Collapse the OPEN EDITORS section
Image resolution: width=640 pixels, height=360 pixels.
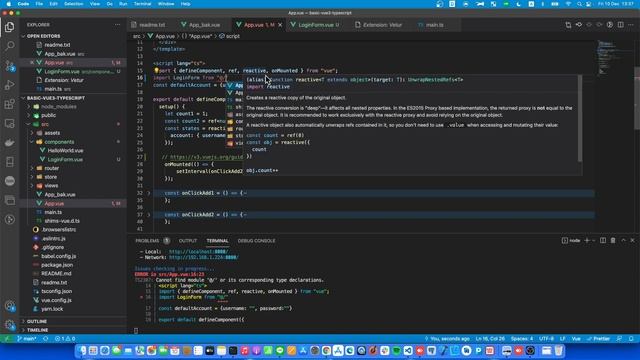[23, 36]
